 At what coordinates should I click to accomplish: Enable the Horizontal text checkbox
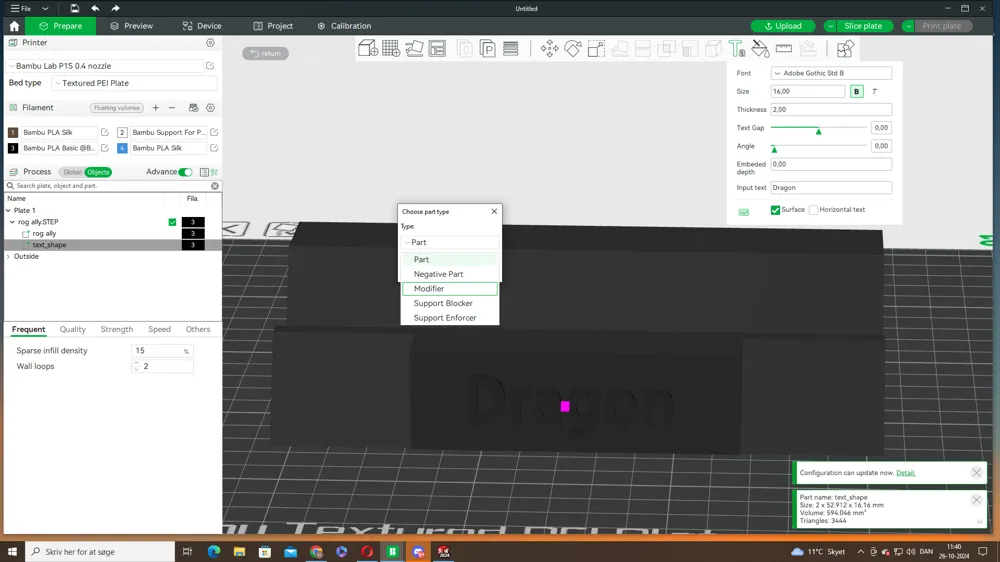pyautogui.click(x=813, y=210)
